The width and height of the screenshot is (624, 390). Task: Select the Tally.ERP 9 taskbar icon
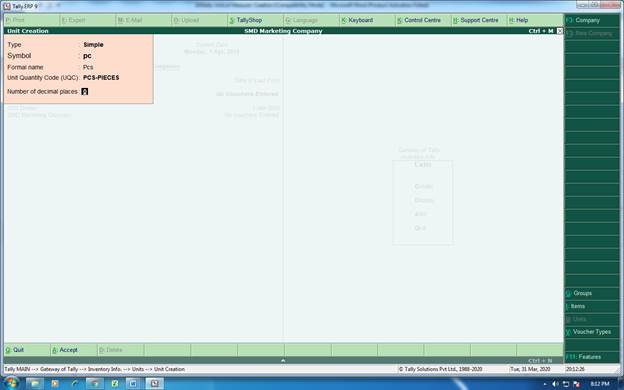click(154, 384)
